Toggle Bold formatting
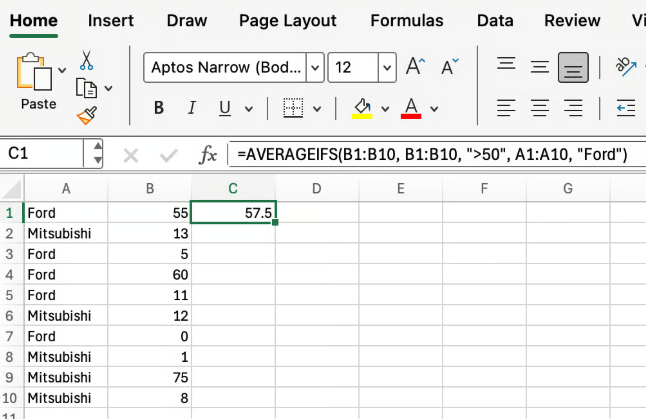This screenshot has height=419, width=646. point(159,108)
